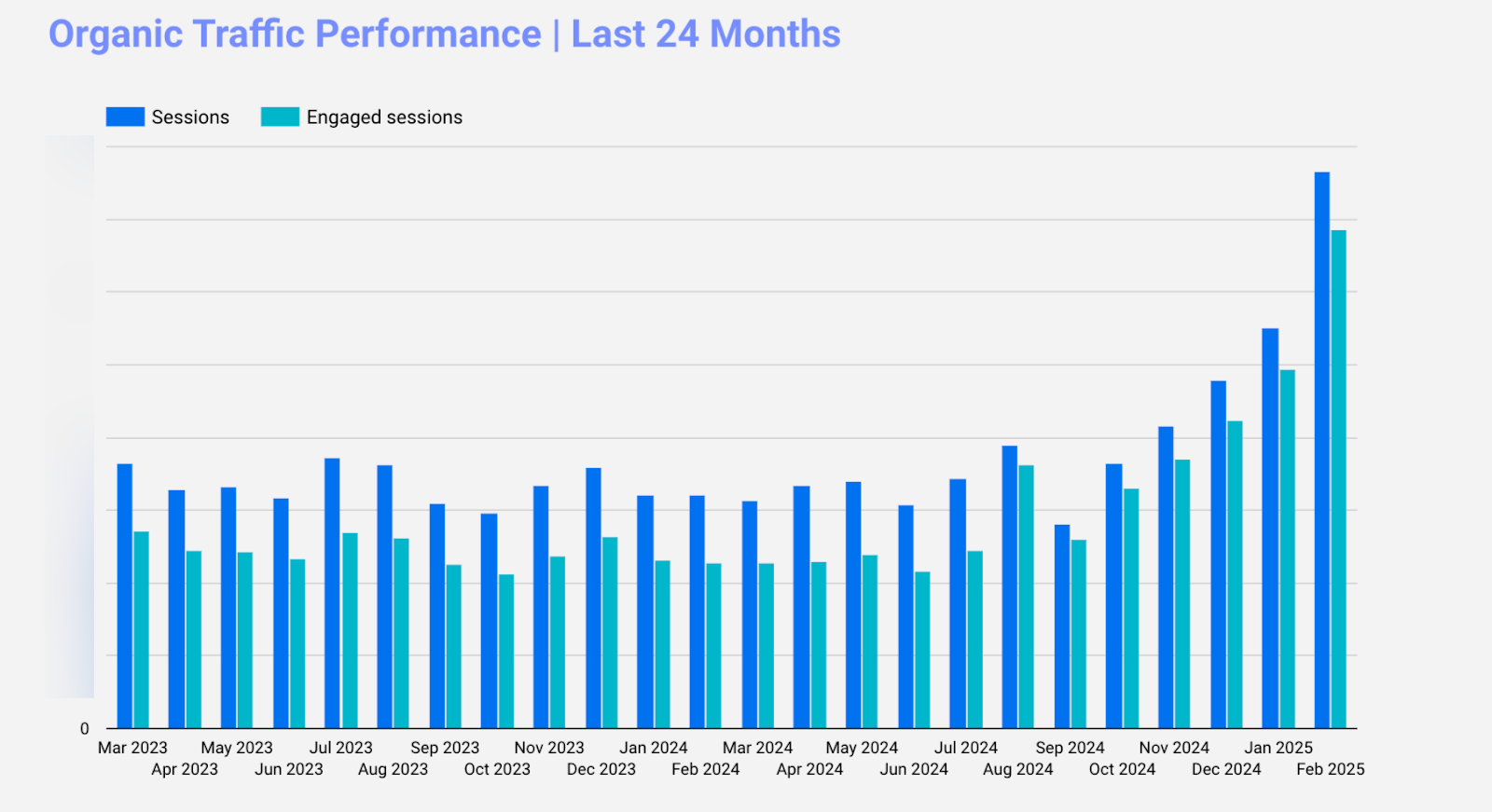The width and height of the screenshot is (1492, 812).
Task: Toggle the Engaged sessions legend label
Action: [x=384, y=117]
